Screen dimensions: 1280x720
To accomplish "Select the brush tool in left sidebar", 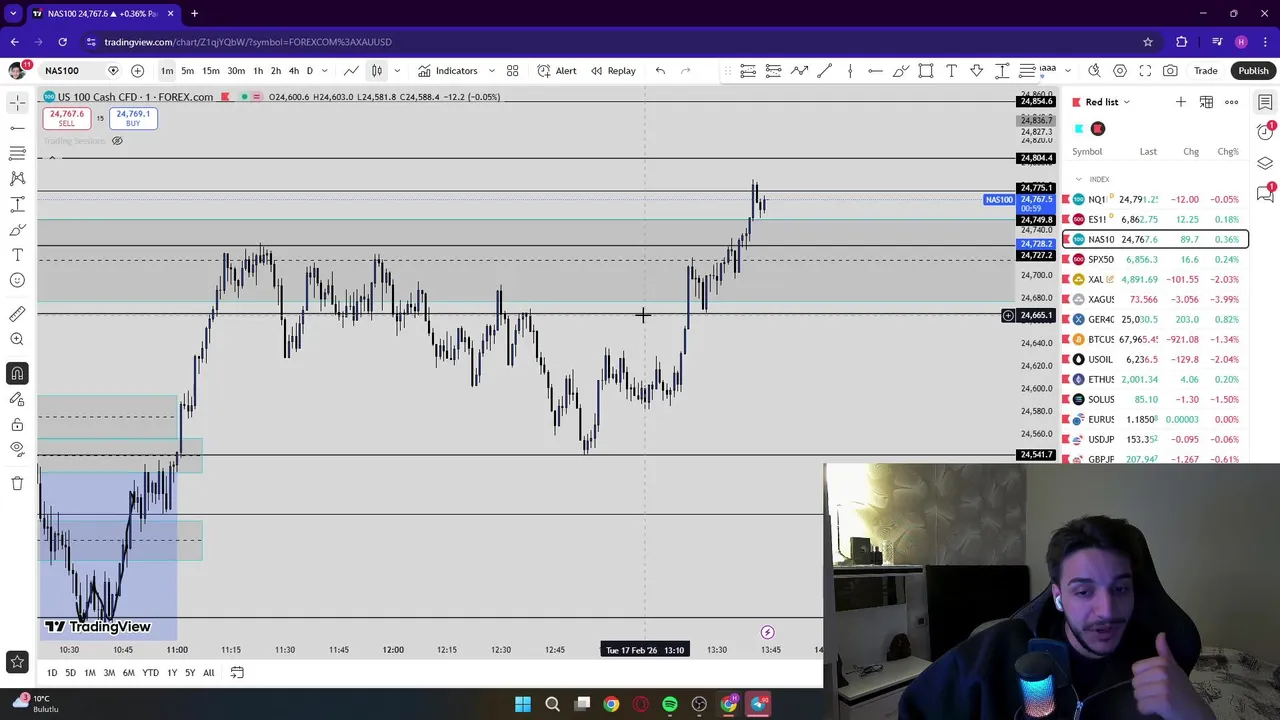I will [17, 230].
